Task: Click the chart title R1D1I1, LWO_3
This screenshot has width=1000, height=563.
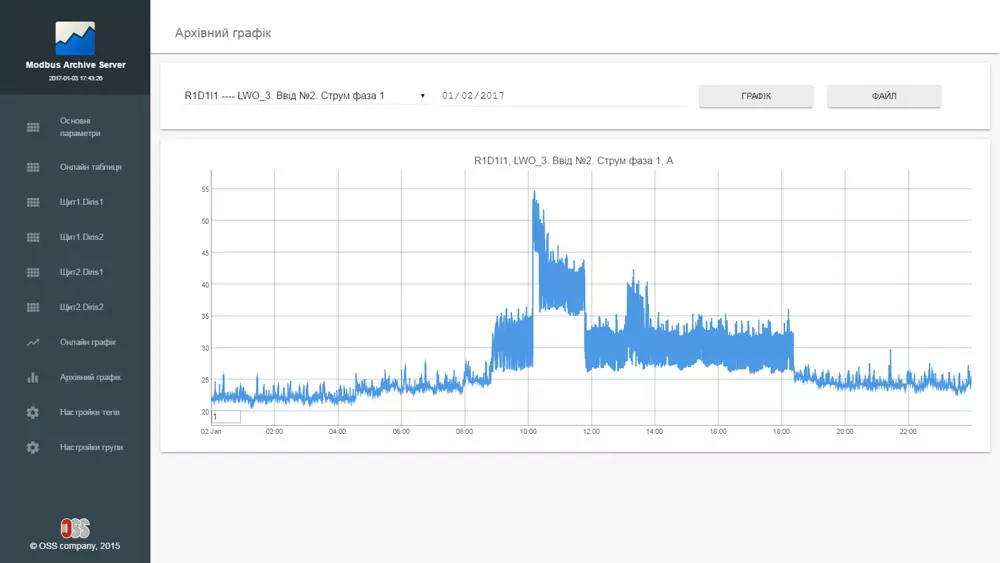Action: (x=573, y=161)
